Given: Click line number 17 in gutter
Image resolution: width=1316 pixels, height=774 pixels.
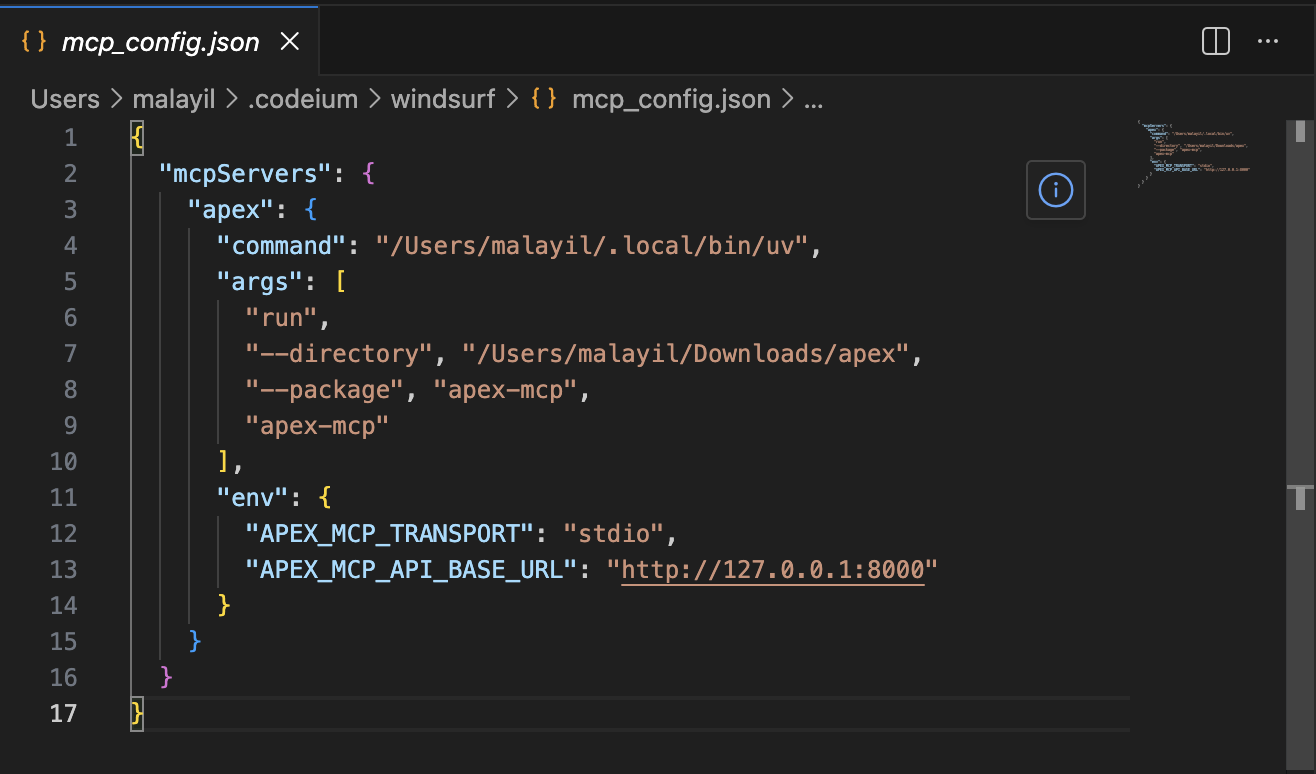Looking at the screenshot, I should tap(63, 713).
